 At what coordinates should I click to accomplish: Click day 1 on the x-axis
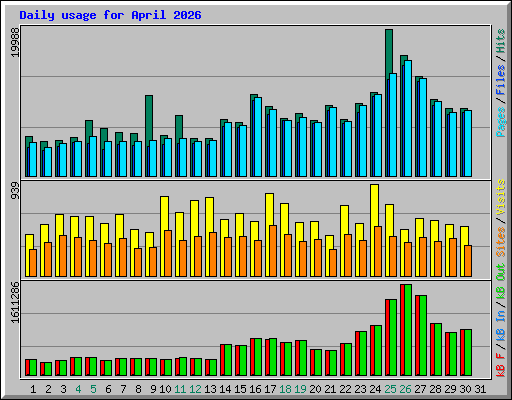click(33, 389)
